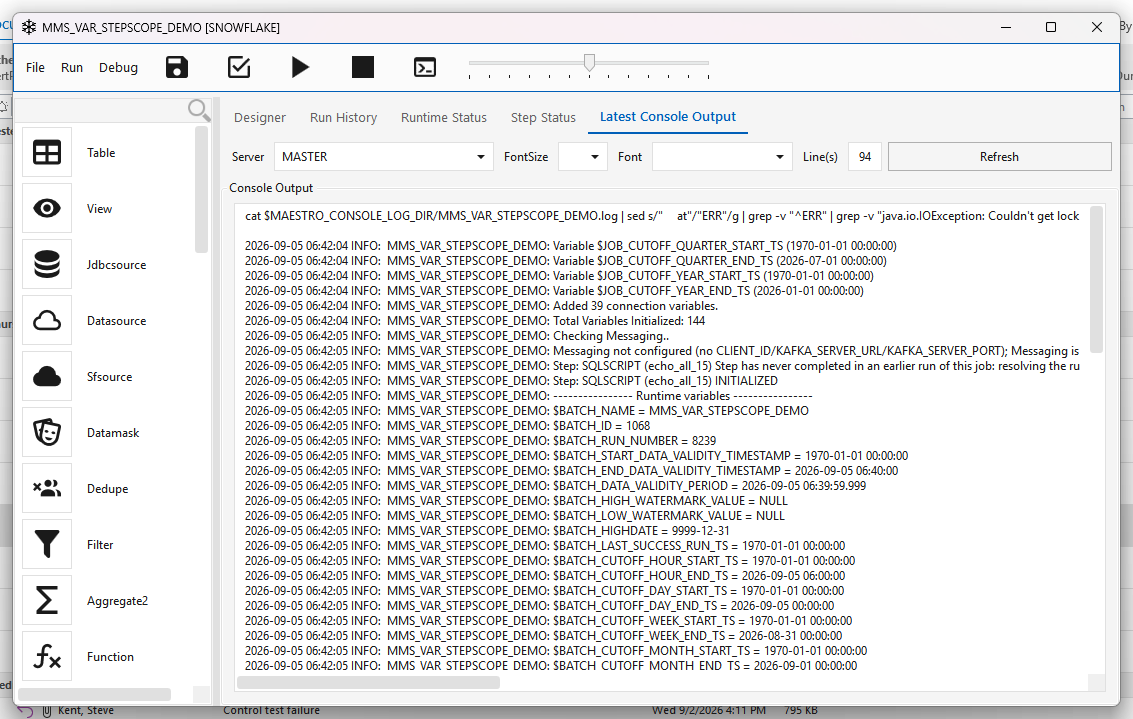Click the Added 39 connection variables line

[x=481, y=306]
